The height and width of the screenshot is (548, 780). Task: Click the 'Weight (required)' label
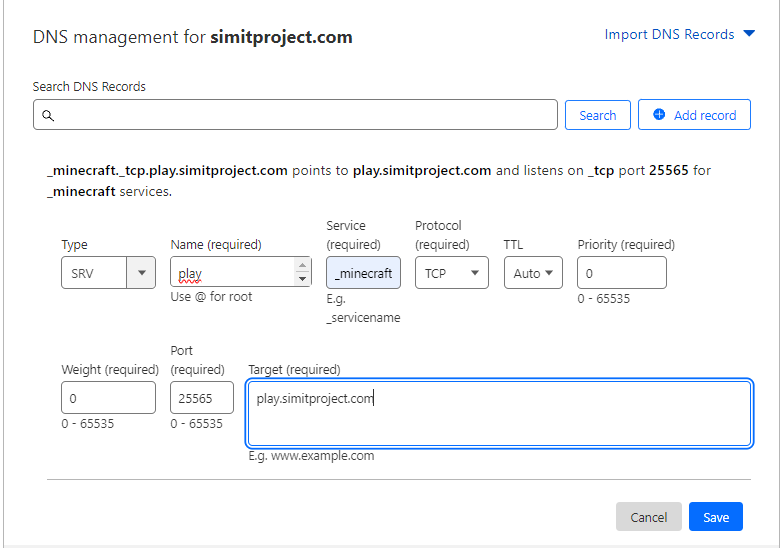point(110,369)
